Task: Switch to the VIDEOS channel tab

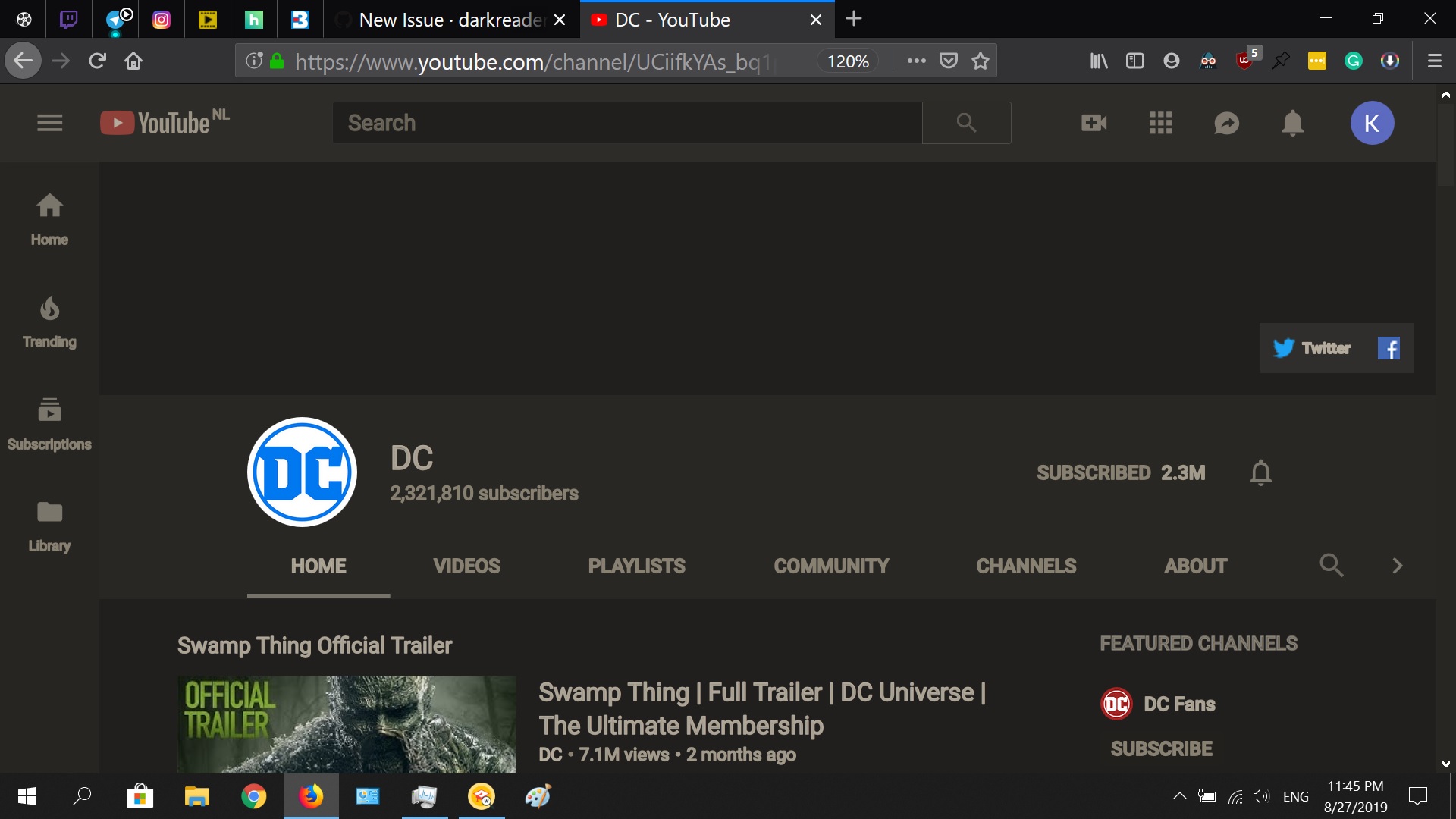Action: click(x=466, y=566)
